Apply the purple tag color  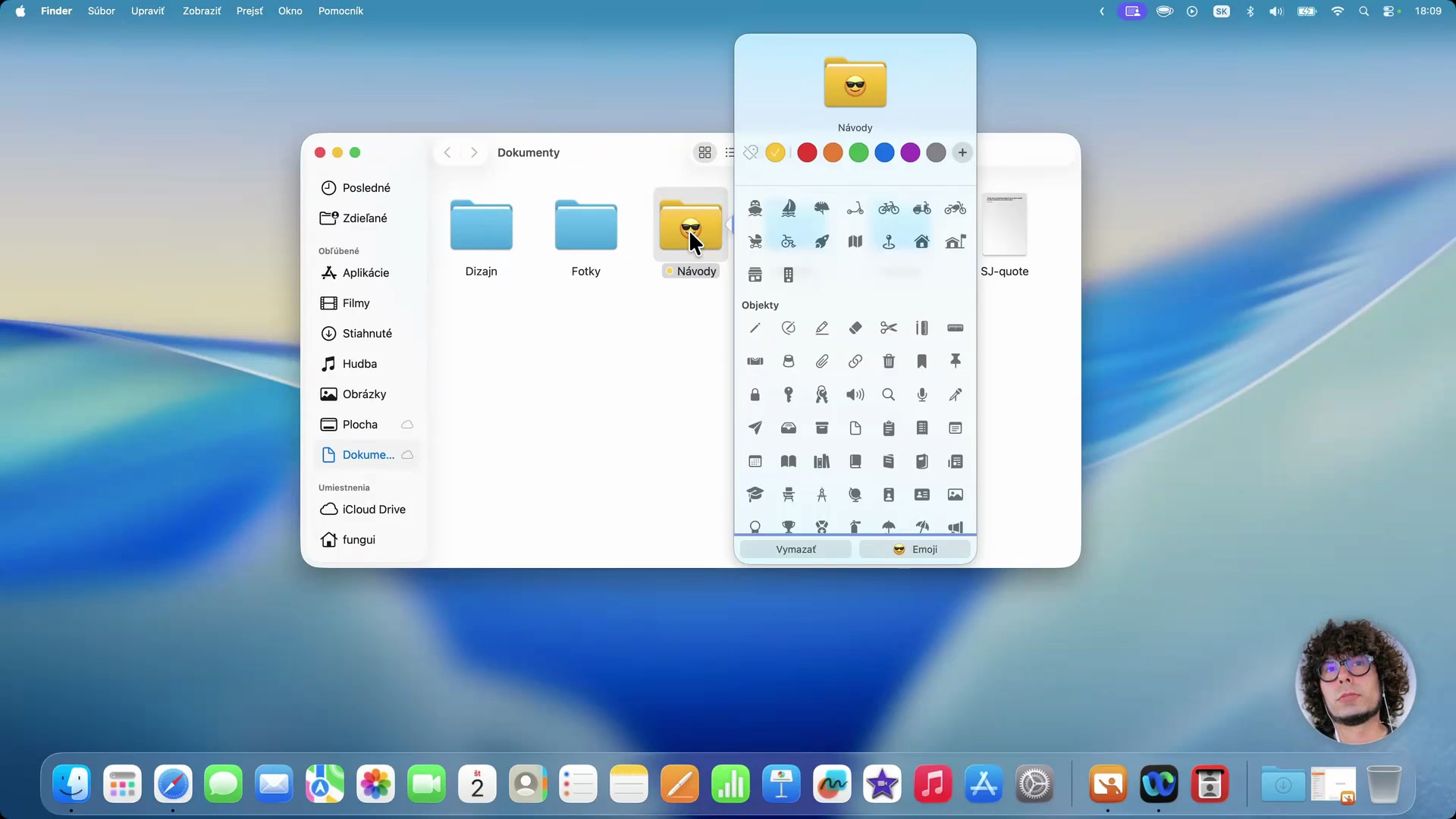click(x=910, y=152)
